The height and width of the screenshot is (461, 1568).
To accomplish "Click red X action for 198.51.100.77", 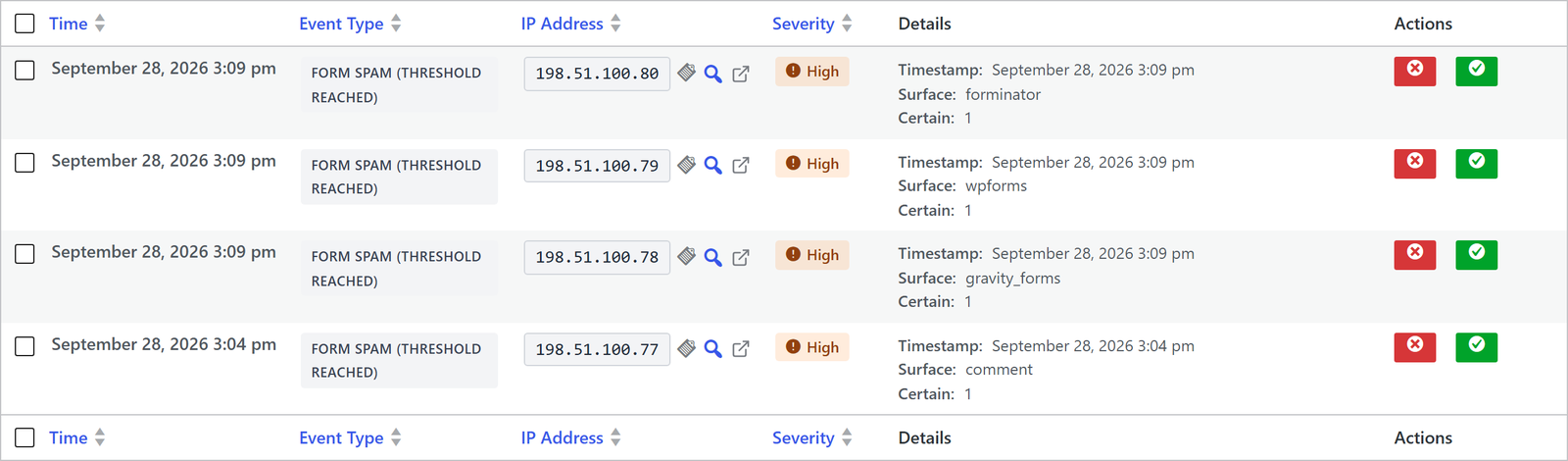I will click(1415, 347).
